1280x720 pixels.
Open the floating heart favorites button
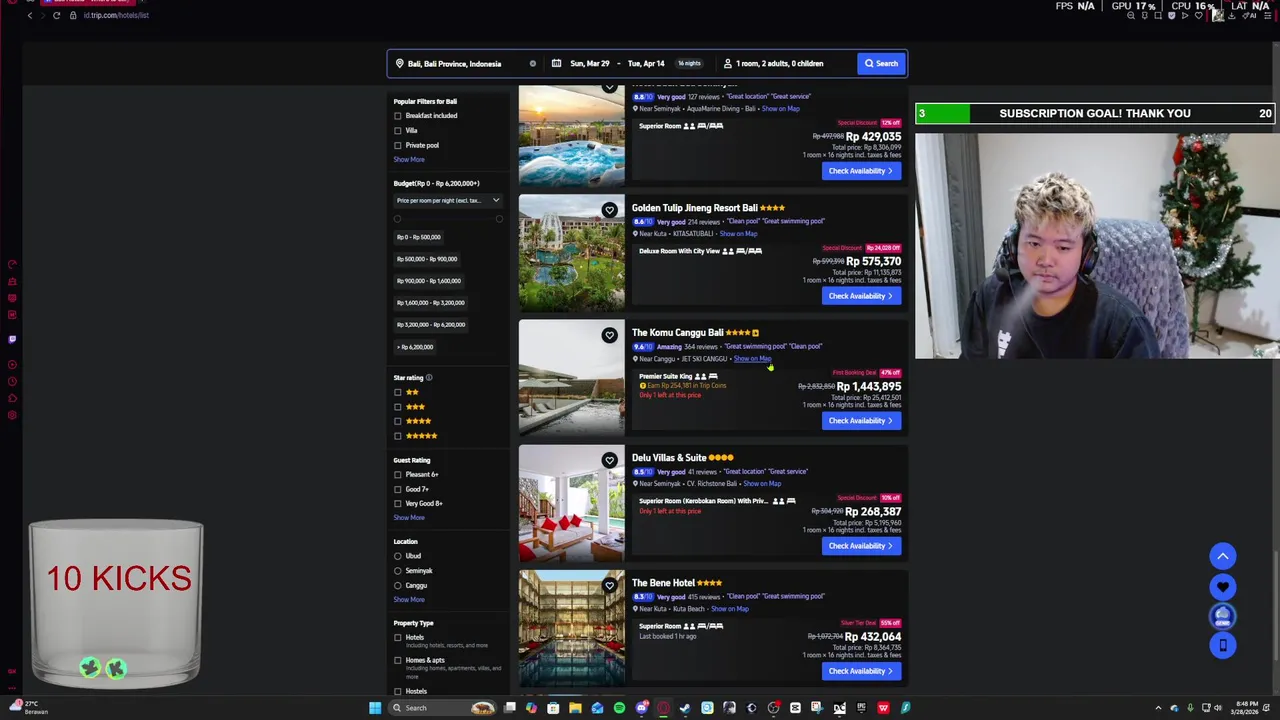[1222, 587]
